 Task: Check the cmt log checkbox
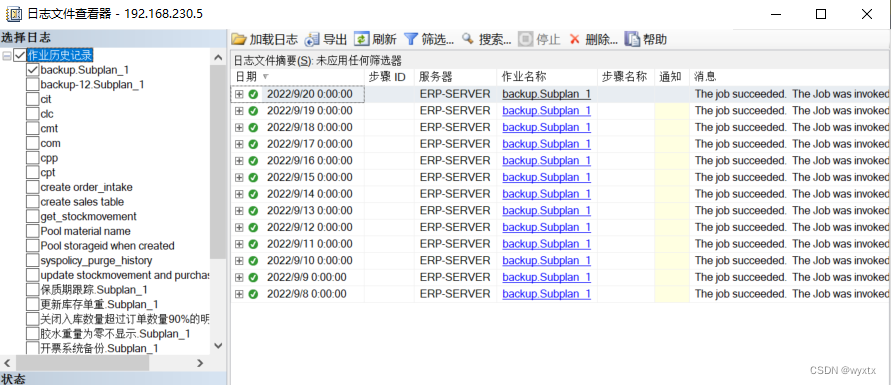pyautogui.click(x=32, y=129)
